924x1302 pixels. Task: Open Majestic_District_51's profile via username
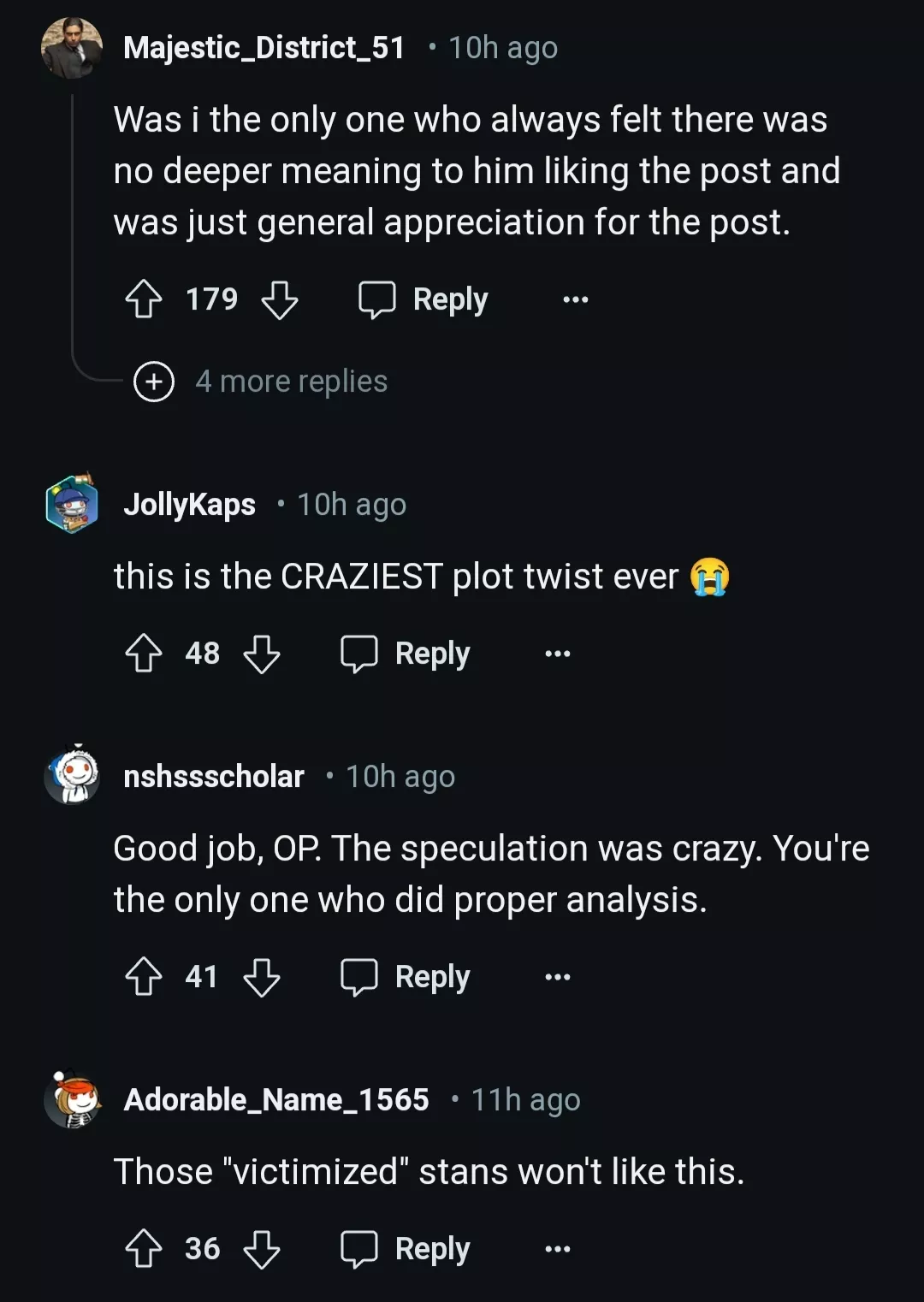point(264,48)
